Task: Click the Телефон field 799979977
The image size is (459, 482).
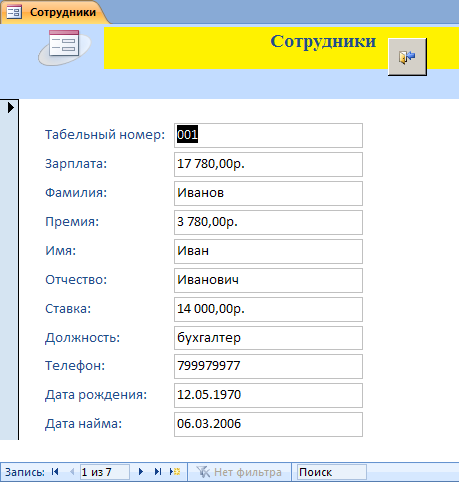Action: pos(268,366)
